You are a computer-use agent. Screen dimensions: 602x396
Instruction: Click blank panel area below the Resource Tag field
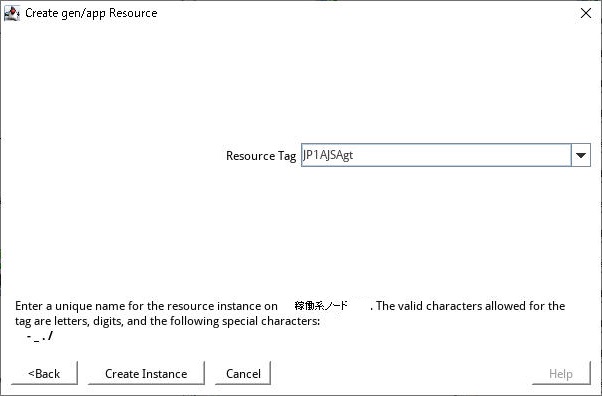pos(301,230)
